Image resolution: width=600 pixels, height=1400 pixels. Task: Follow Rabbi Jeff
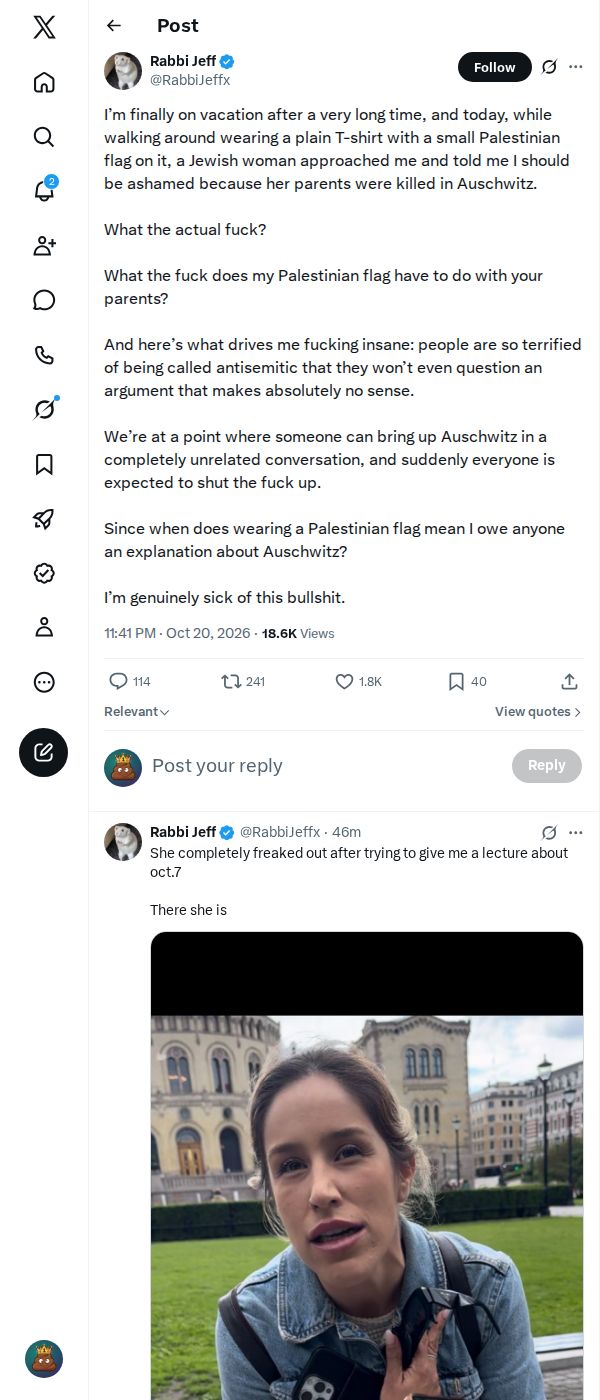click(494, 67)
